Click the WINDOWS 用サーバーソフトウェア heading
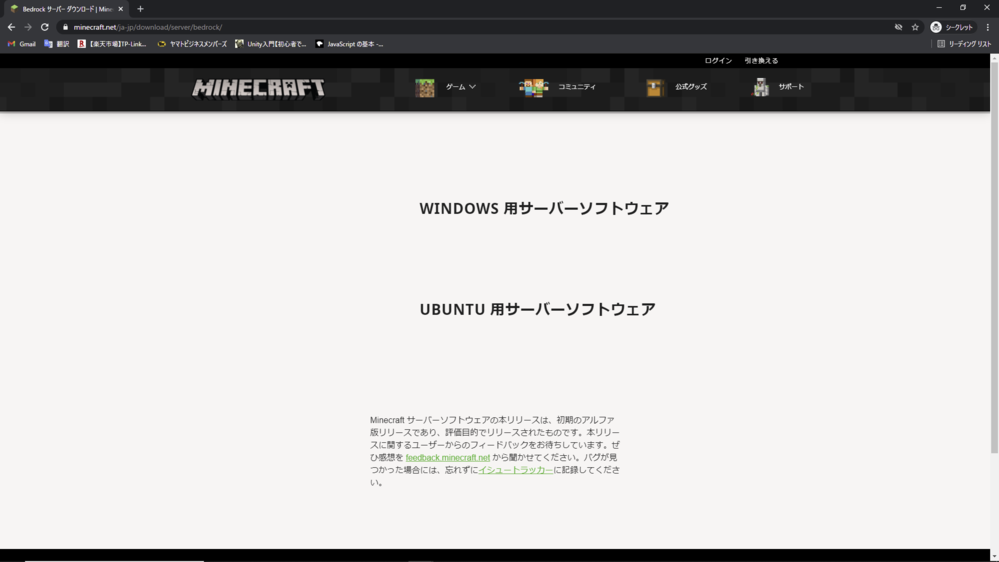Image resolution: width=999 pixels, height=562 pixels. point(544,208)
